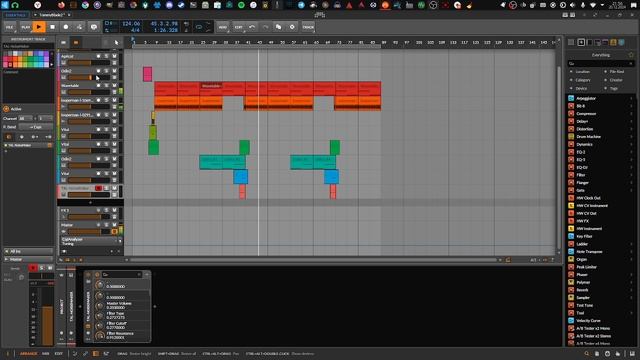The height and width of the screenshot is (360, 640).
Task: Toggle the arranger loop icon
Action: coord(199,27)
